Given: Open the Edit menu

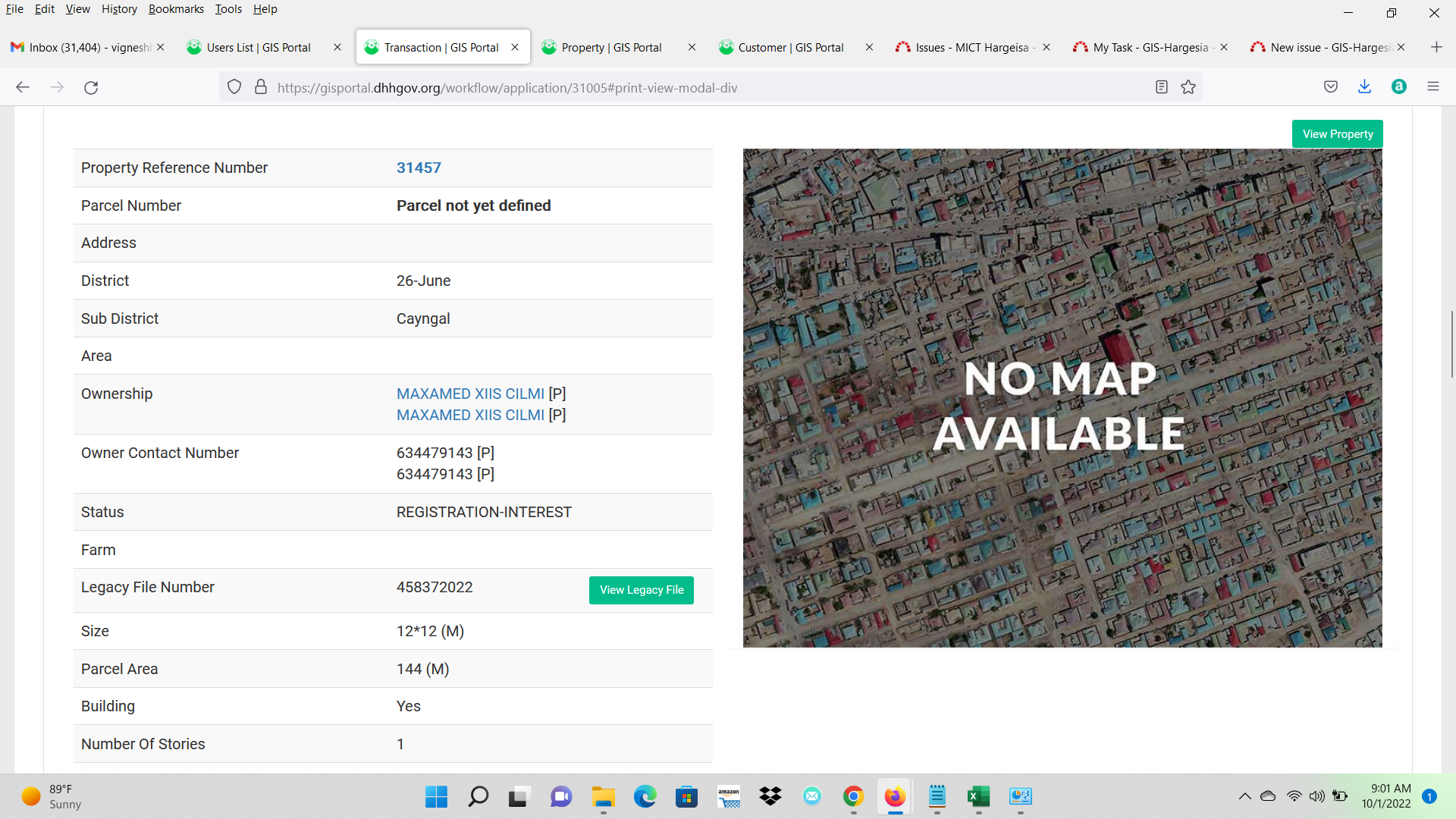Looking at the screenshot, I should click(45, 9).
